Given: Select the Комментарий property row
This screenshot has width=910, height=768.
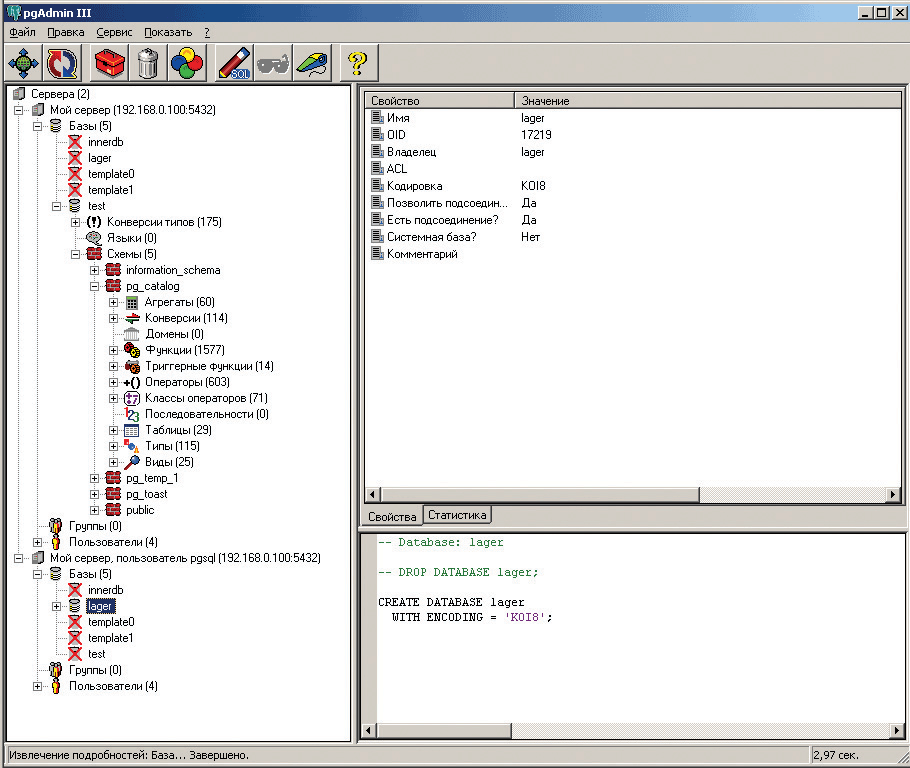Looking at the screenshot, I should click(633, 254).
